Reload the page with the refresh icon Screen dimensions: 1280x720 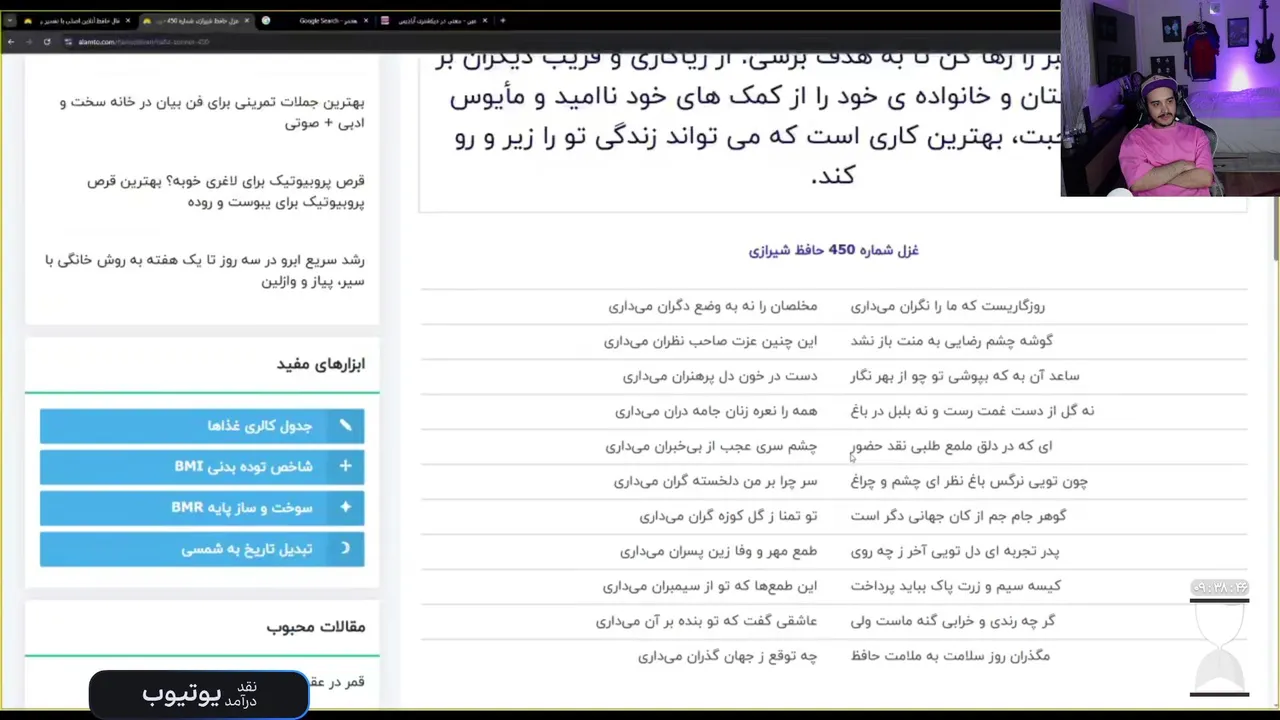point(46,42)
